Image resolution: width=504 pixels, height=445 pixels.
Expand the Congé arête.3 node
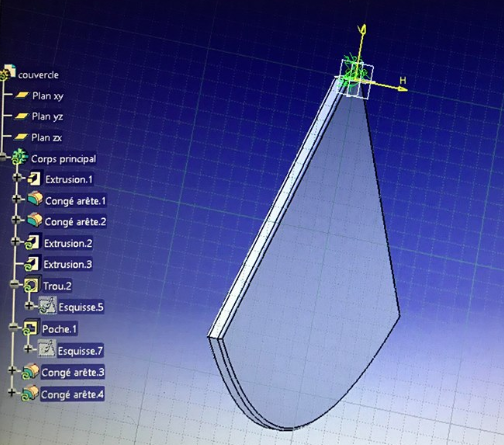12,370
